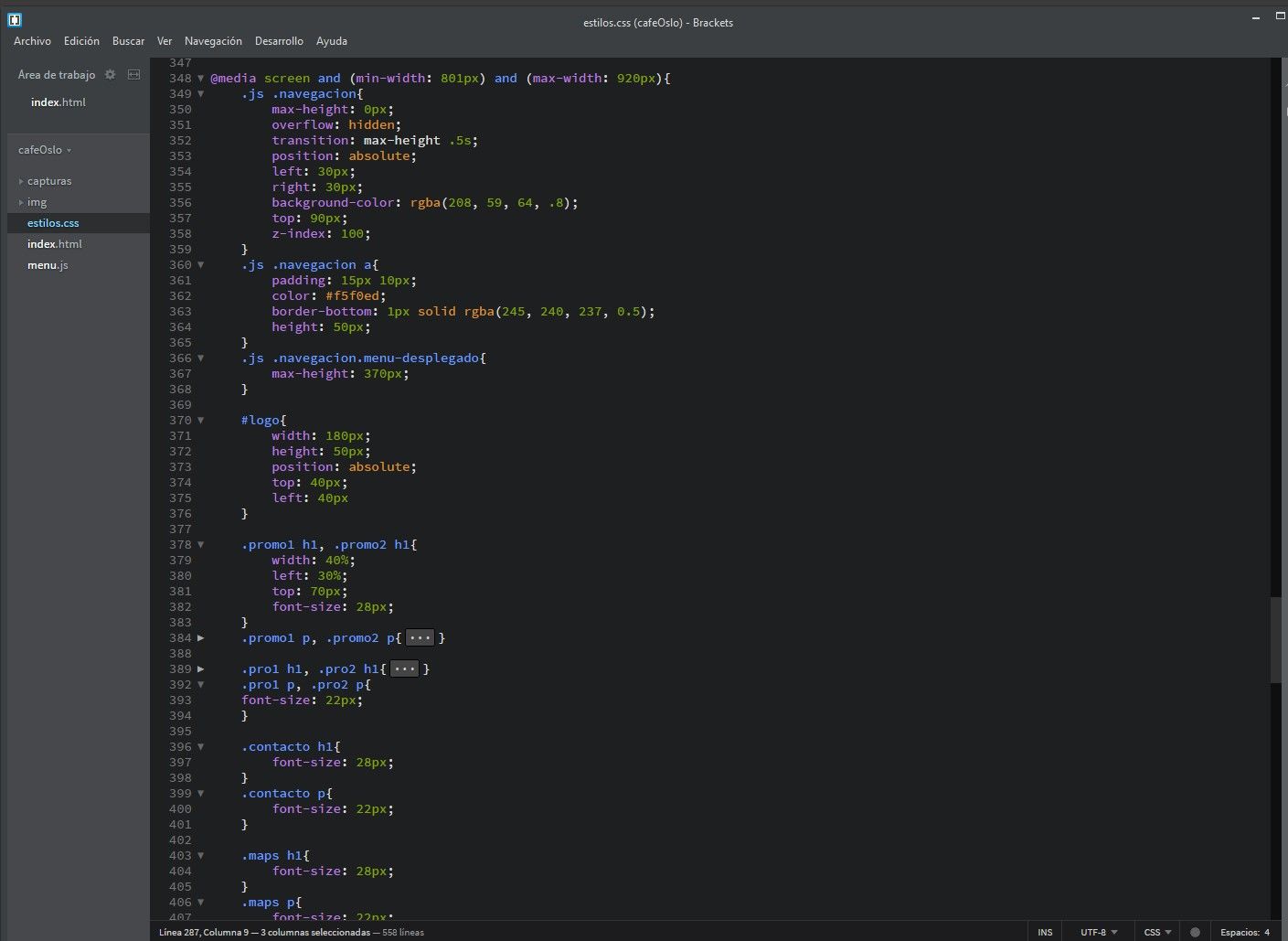Click color value #f5f0ed on line 362
1288x941 pixels.
[352, 296]
